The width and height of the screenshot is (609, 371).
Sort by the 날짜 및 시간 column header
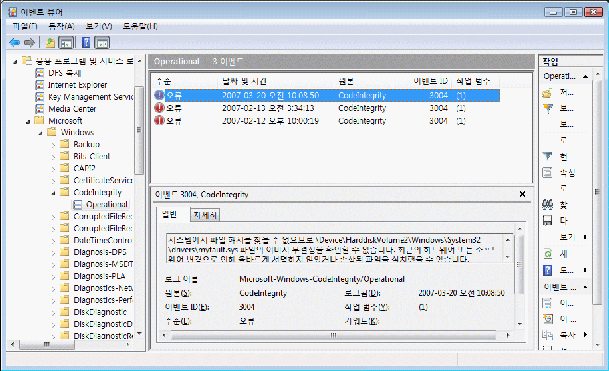pos(244,81)
